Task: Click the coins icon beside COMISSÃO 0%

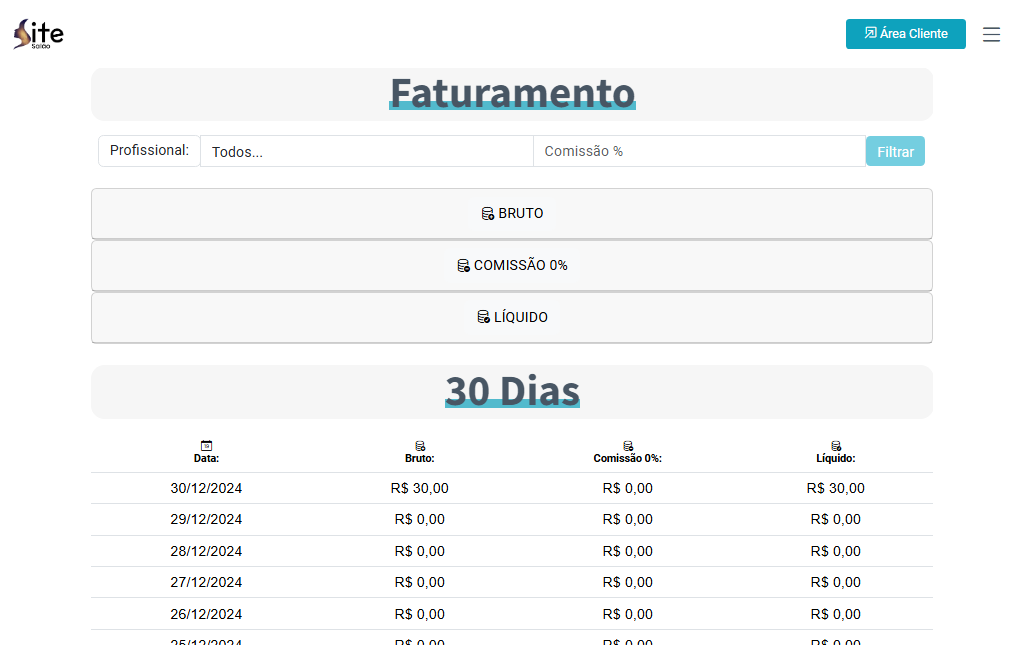Action: point(463,265)
